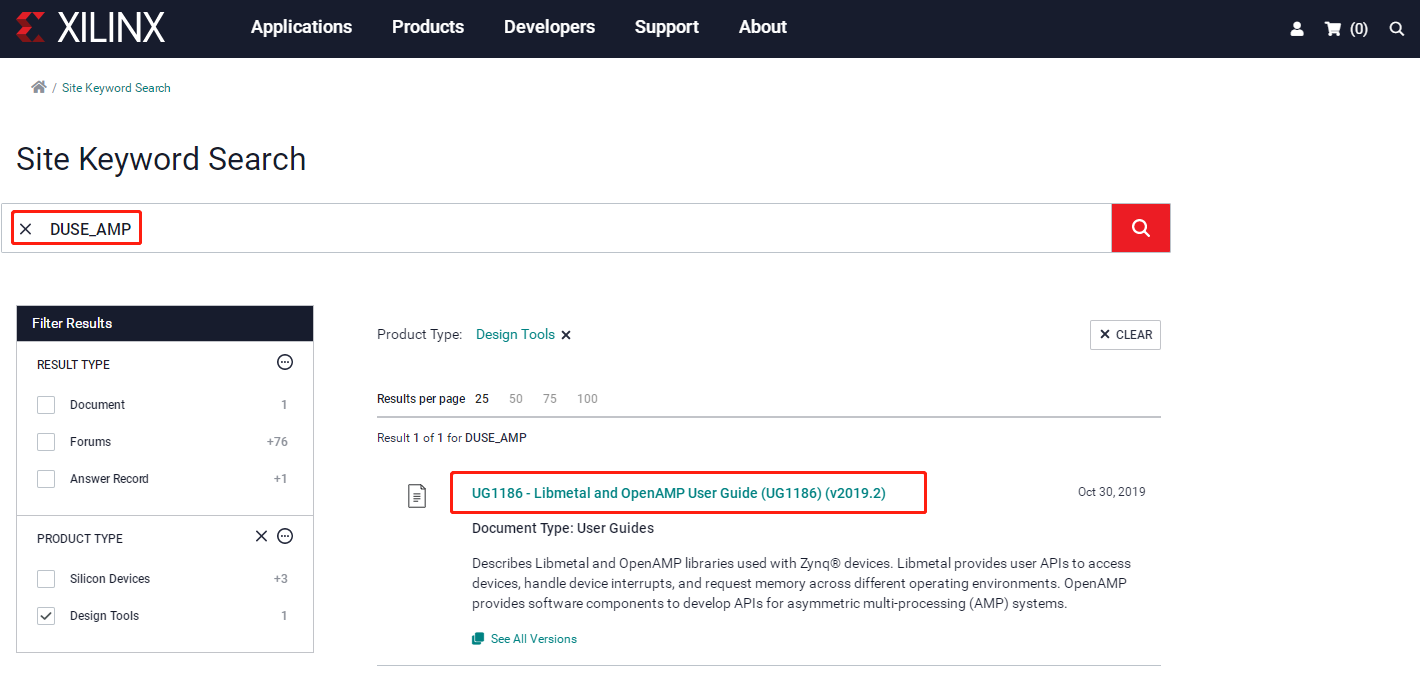1420x699 pixels.
Task: Click the document icon beside UG1186 result
Action: point(417,495)
